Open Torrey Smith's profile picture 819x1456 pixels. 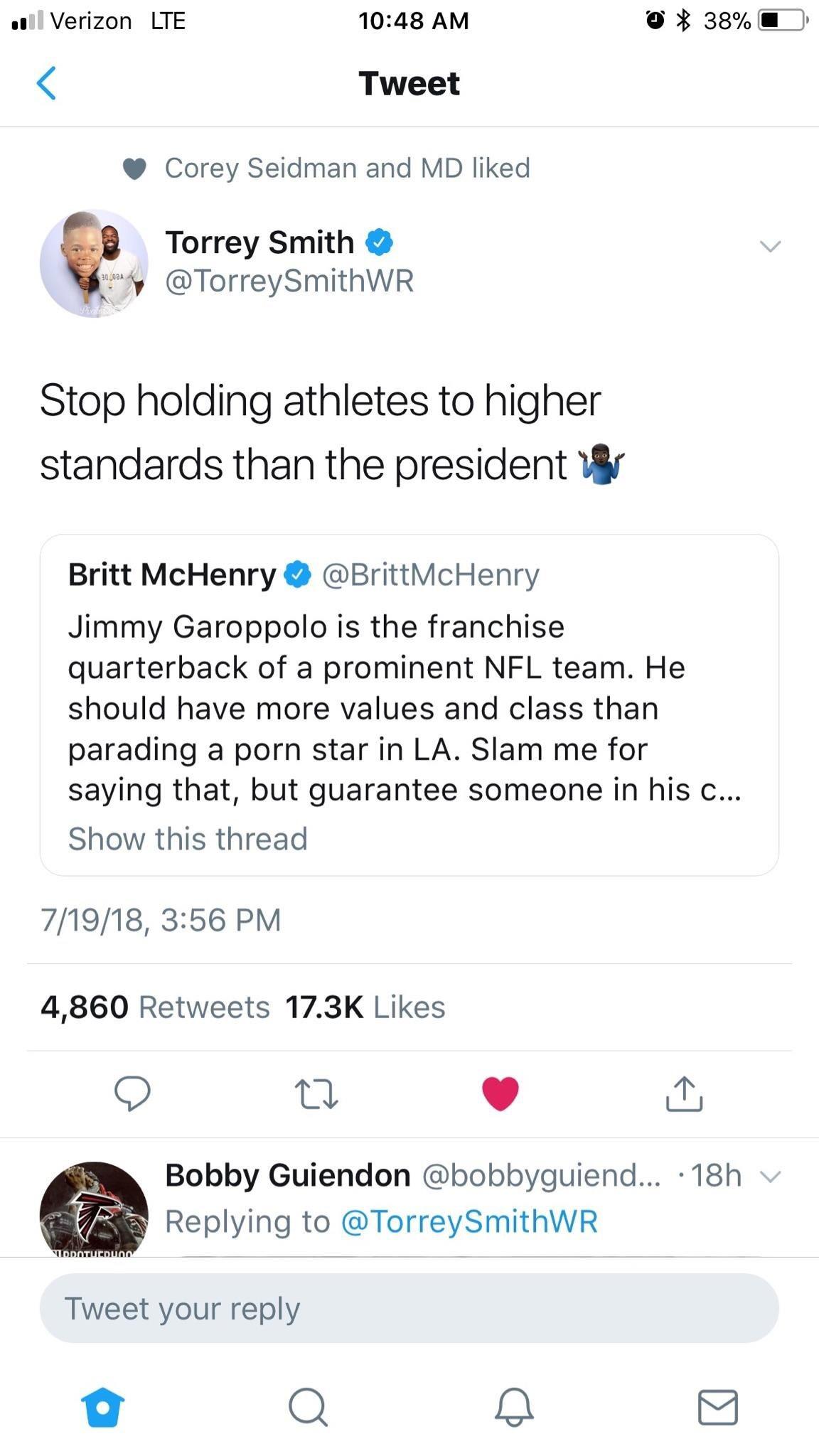click(x=94, y=263)
